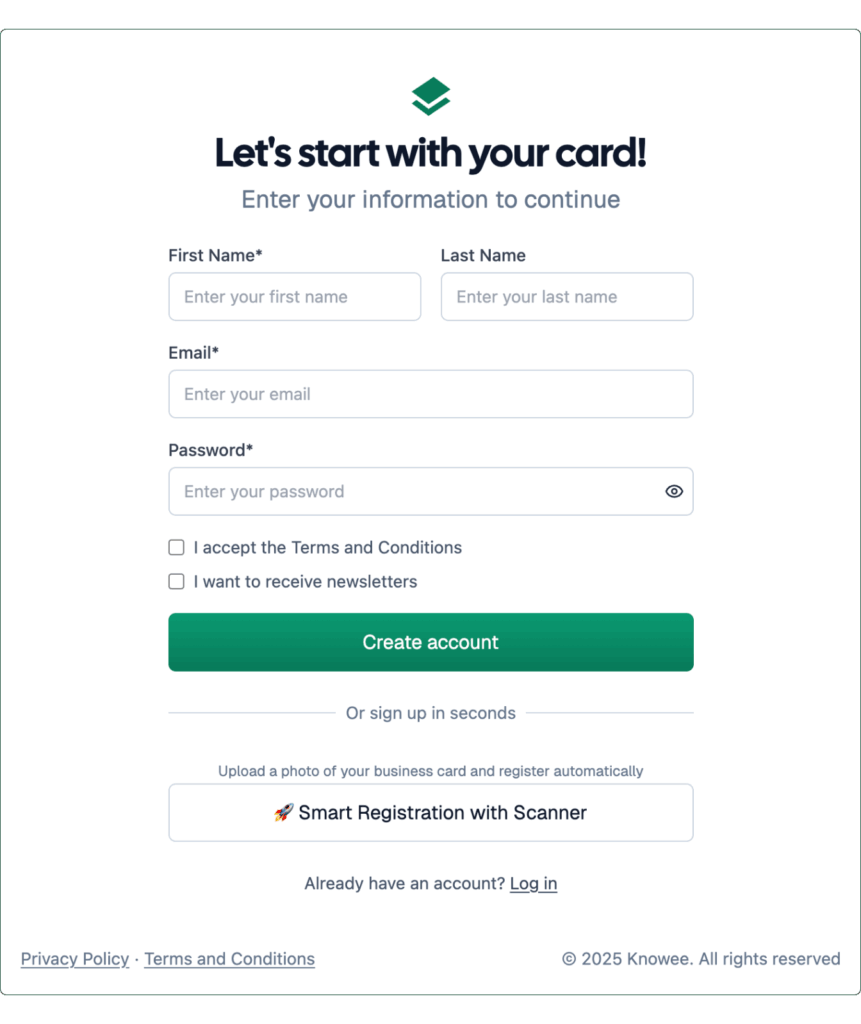Click the Knowee logo icon

(x=430, y=95)
